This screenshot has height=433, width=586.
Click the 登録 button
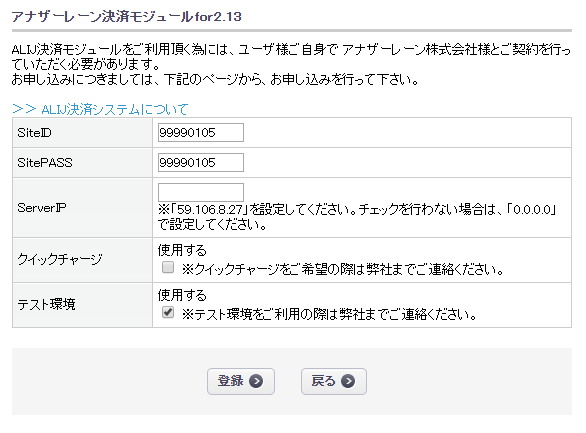tap(241, 381)
